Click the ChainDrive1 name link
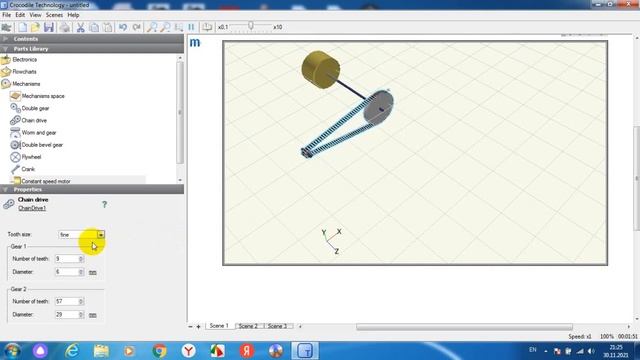Image resolution: width=640 pixels, height=360 pixels. (x=32, y=208)
